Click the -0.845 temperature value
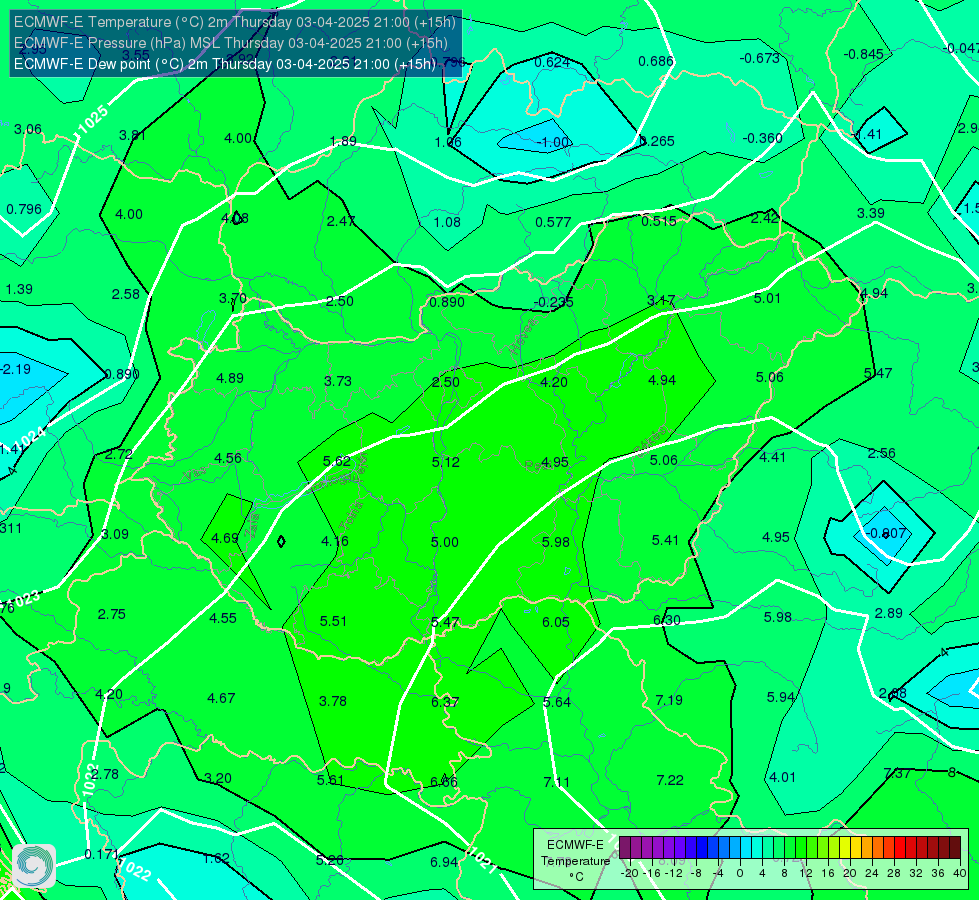Image resolution: width=979 pixels, height=900 pixels. [863, 54]
